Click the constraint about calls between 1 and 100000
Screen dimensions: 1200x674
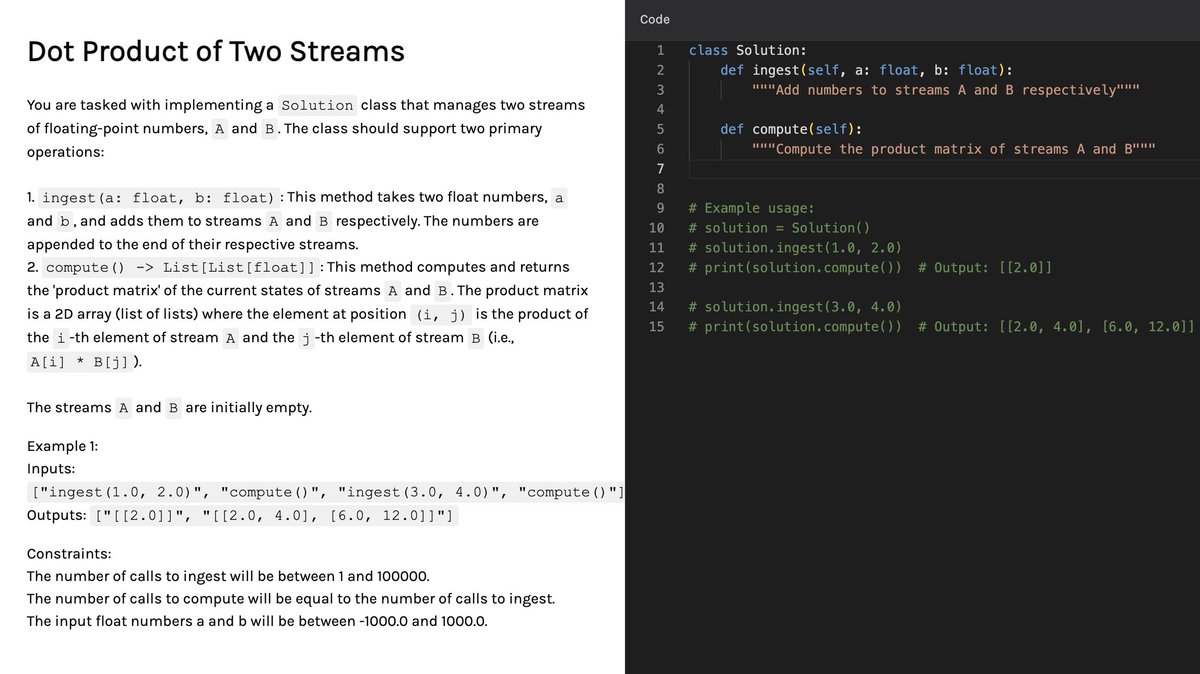click(228, 577)
